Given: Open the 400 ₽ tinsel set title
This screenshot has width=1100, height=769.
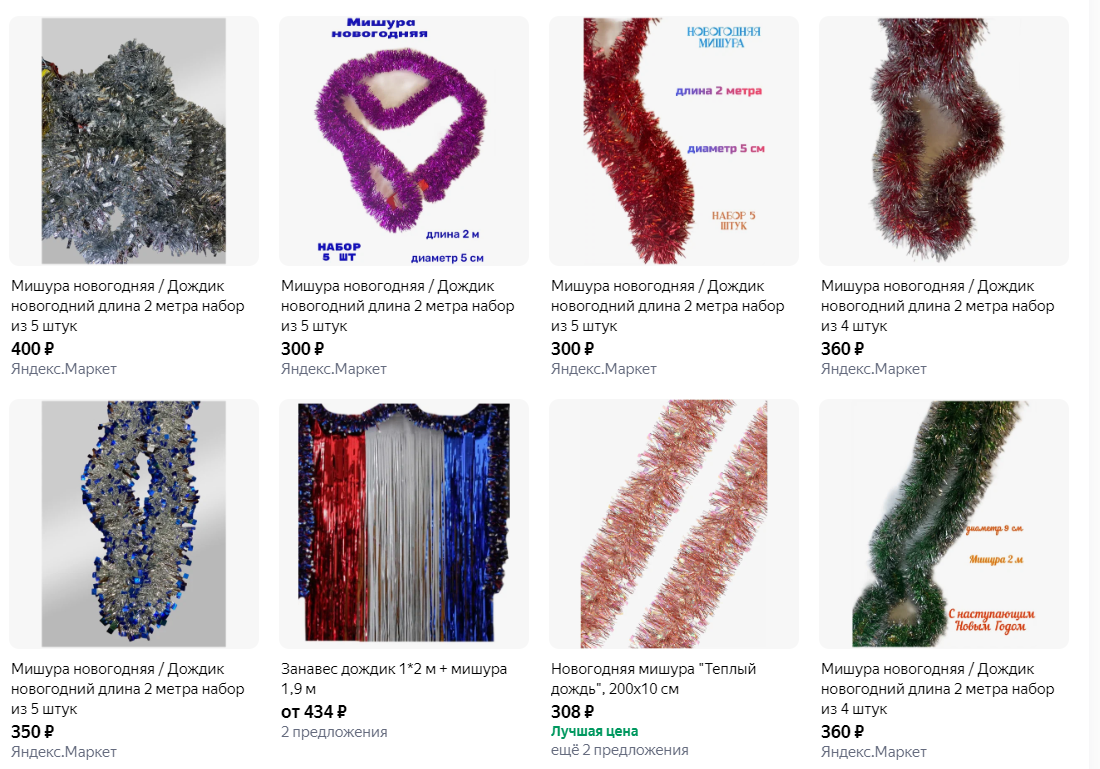Looking at the screenshot, I should click(128, 306).
